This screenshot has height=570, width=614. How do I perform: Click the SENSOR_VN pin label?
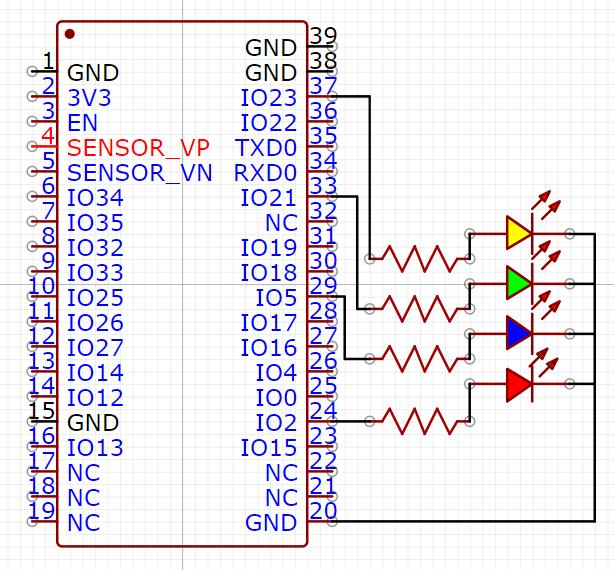pos(139,173)
